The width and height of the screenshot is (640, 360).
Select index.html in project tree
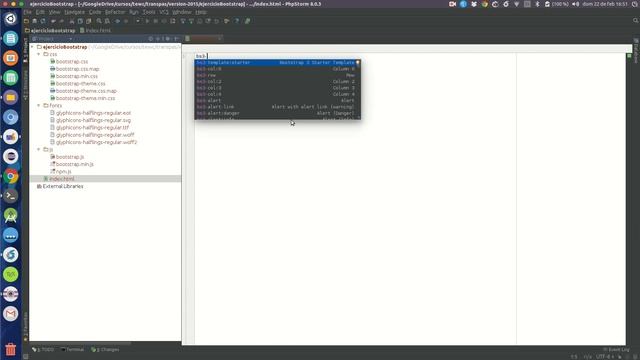[59, 179]
